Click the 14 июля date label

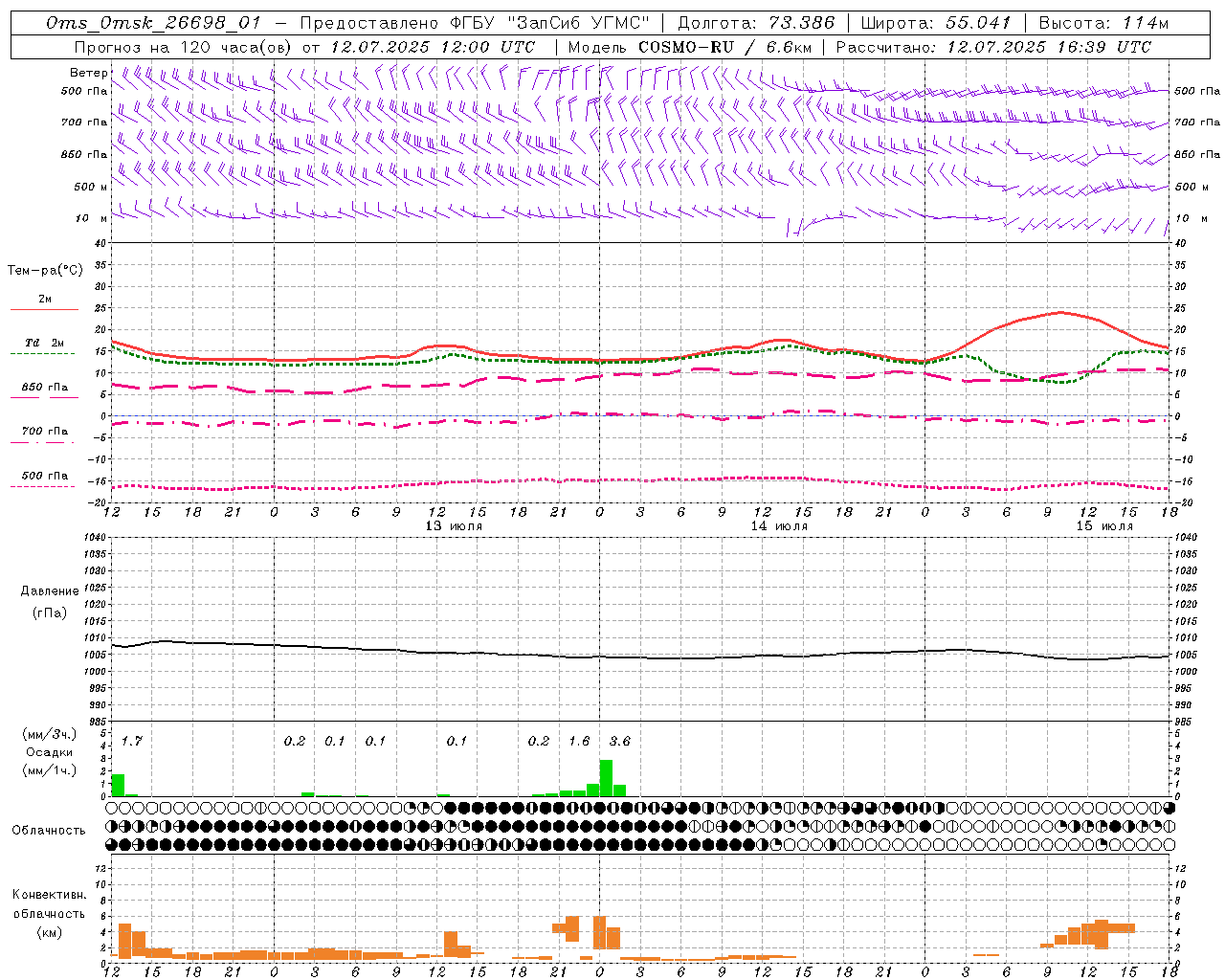[x=779, y=526]
